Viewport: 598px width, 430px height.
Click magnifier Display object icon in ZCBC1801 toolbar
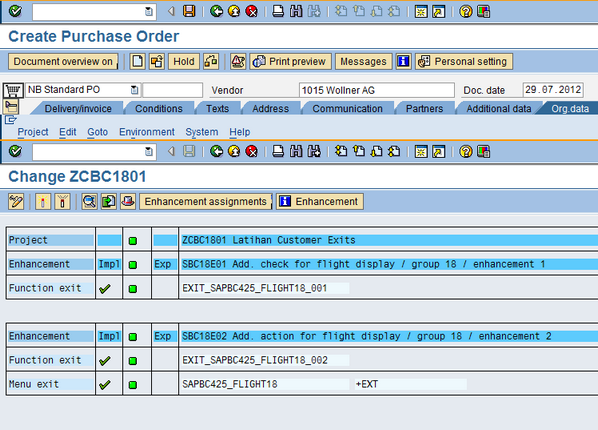(x=90, y=201)
